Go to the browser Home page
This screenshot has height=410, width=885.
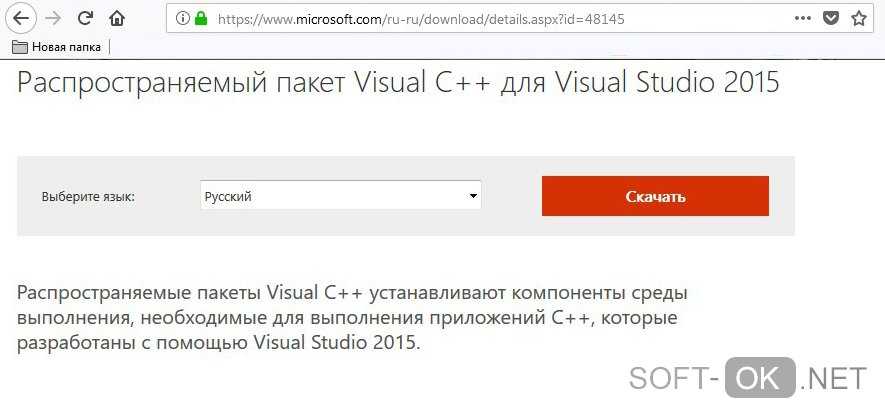(x=117, y=18)
